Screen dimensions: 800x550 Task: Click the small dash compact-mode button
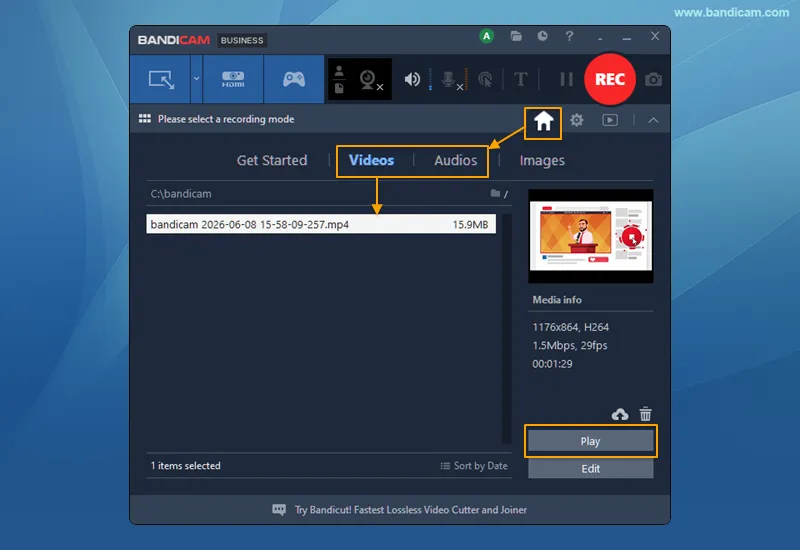pyautogui.click(x=600, y=38)
